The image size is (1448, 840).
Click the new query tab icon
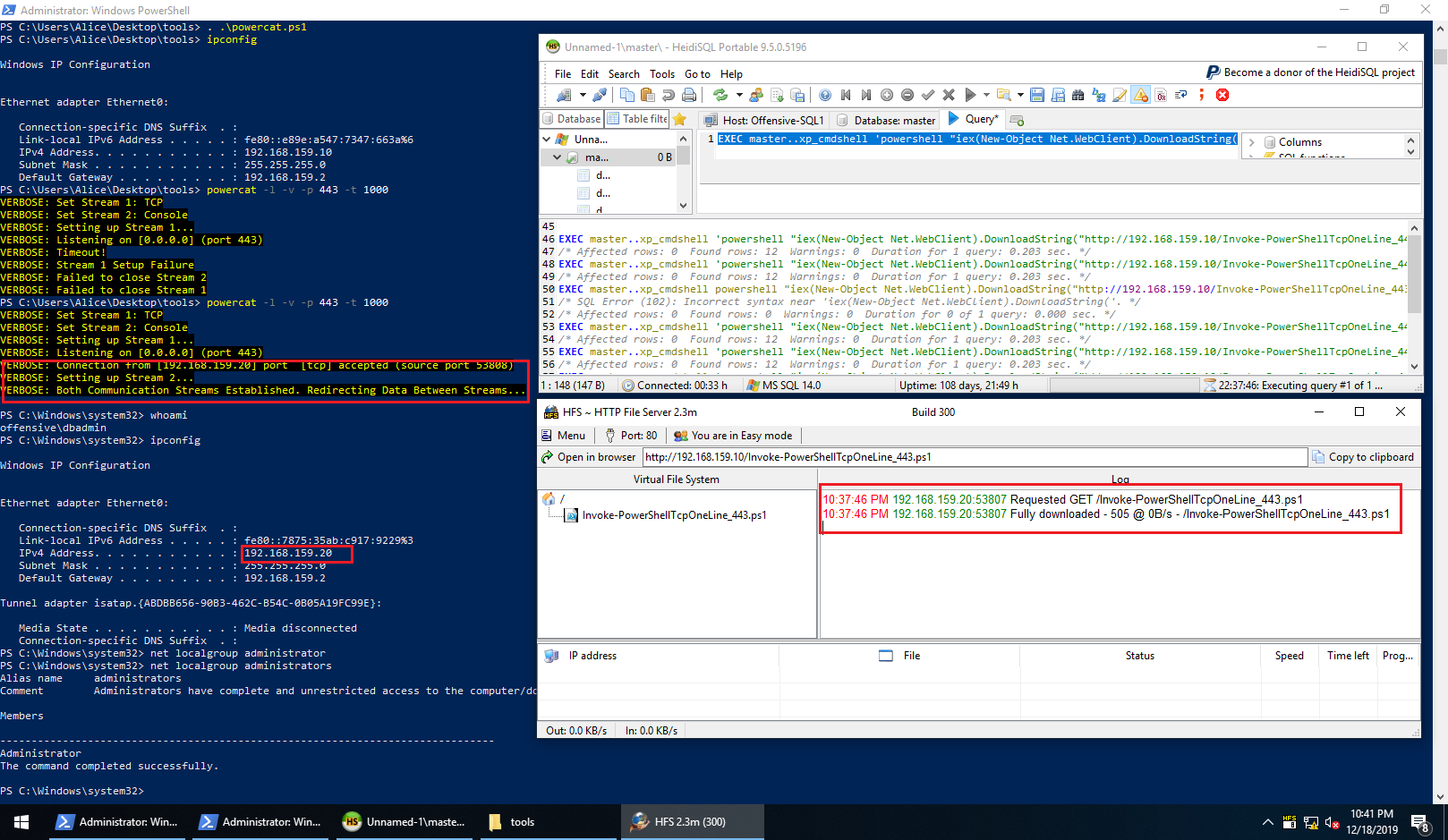click(1017, 120)
